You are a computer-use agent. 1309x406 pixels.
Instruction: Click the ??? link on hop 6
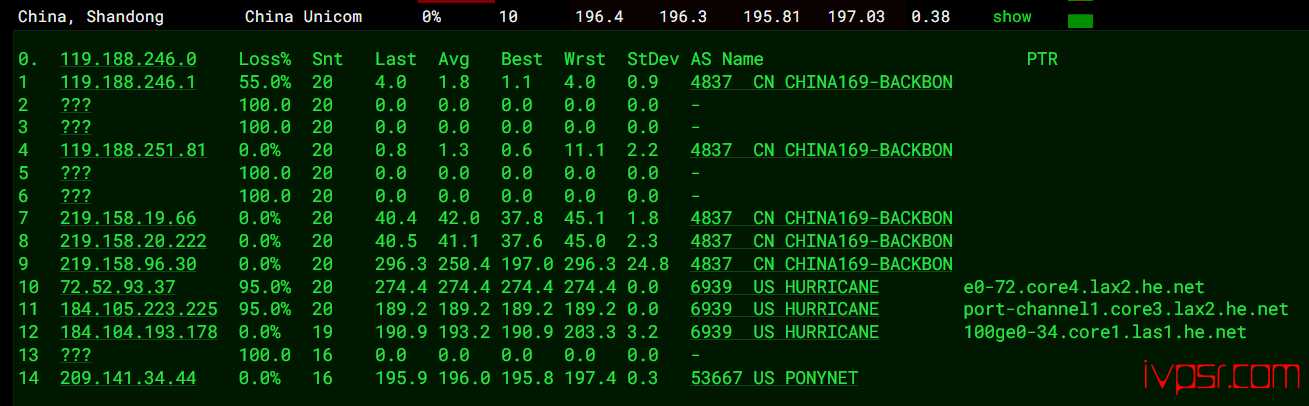pos(76,196)
